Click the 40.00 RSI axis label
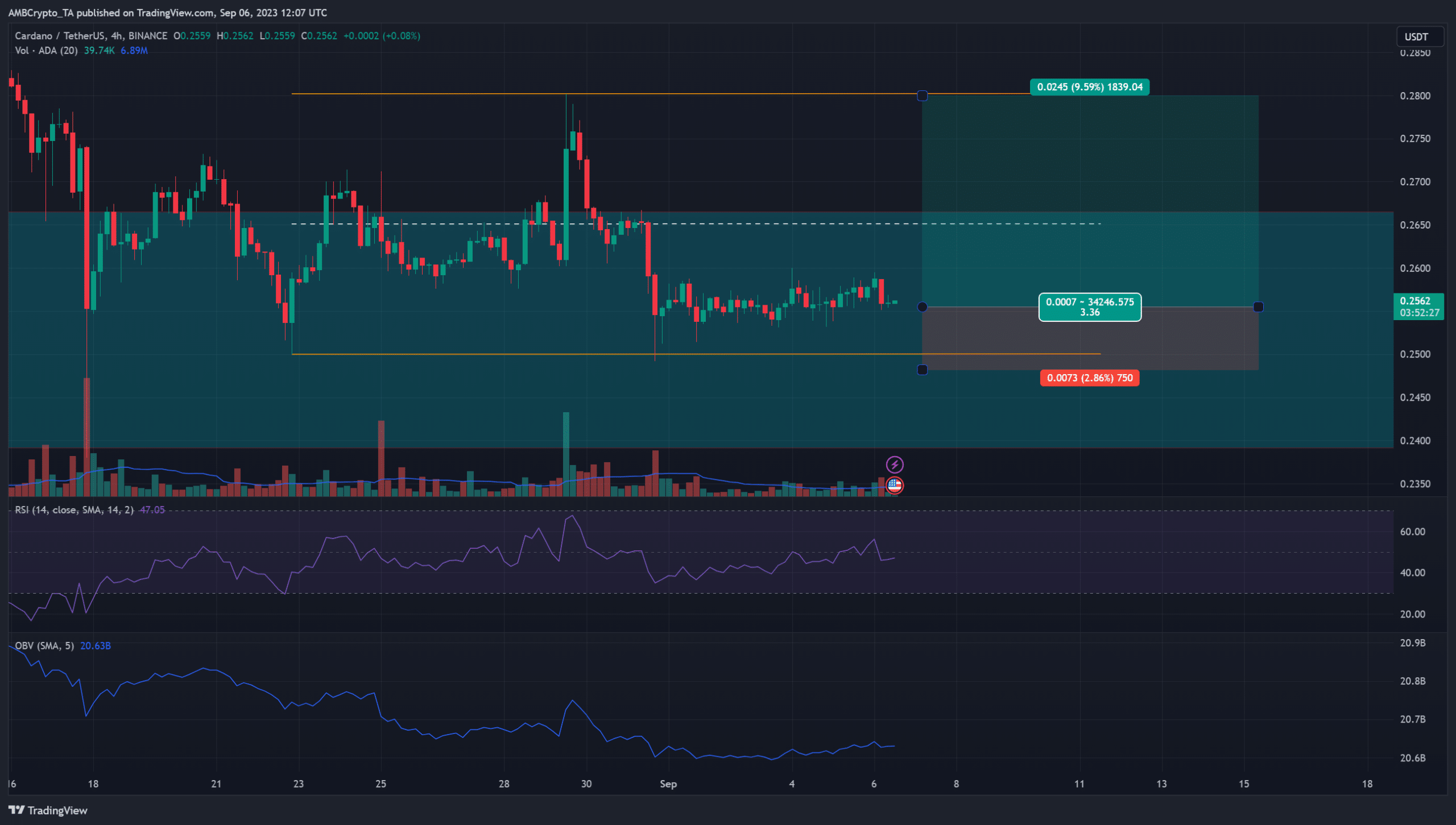Screen dimensions: 1456x825 coord(1412,573)
